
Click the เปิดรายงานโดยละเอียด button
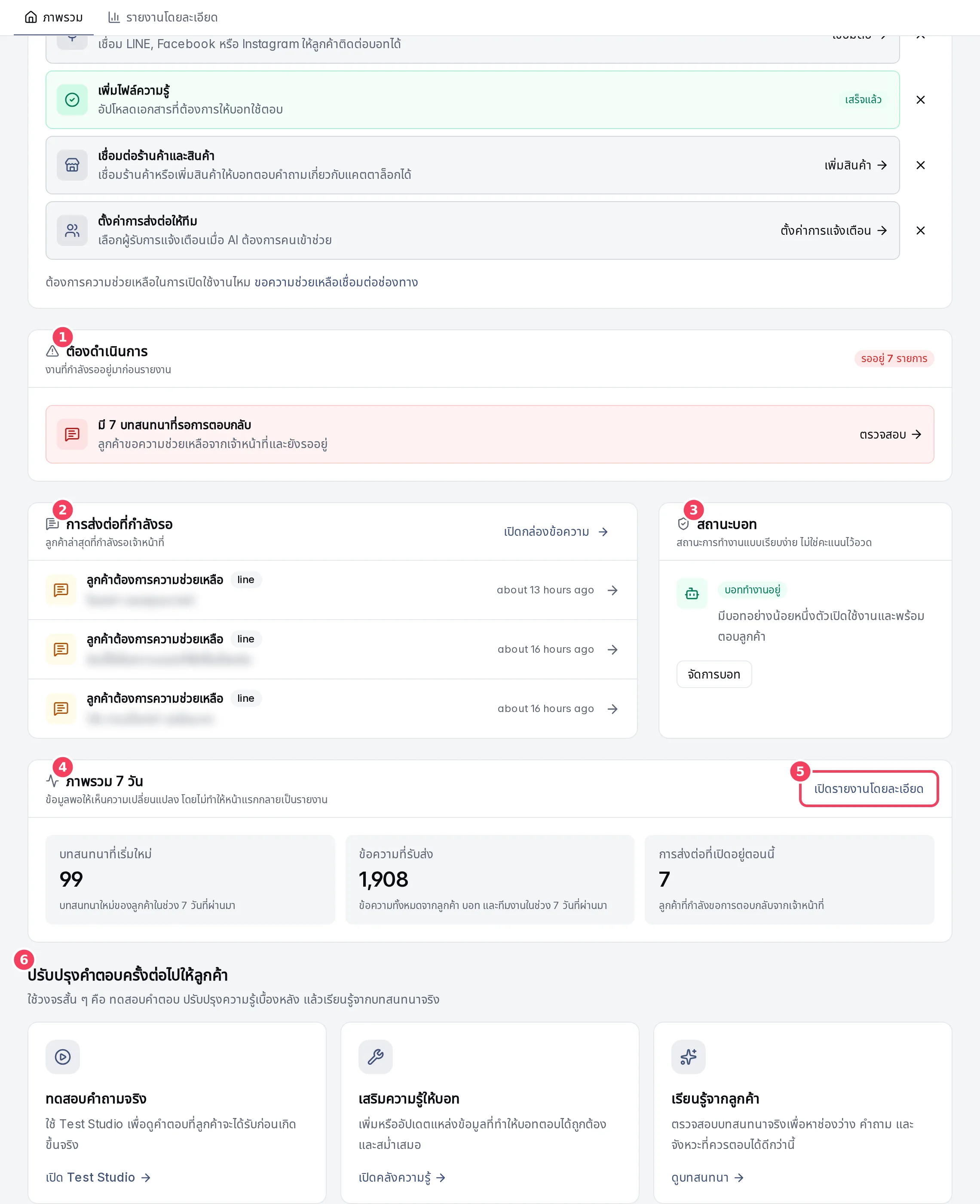point(868,789)
